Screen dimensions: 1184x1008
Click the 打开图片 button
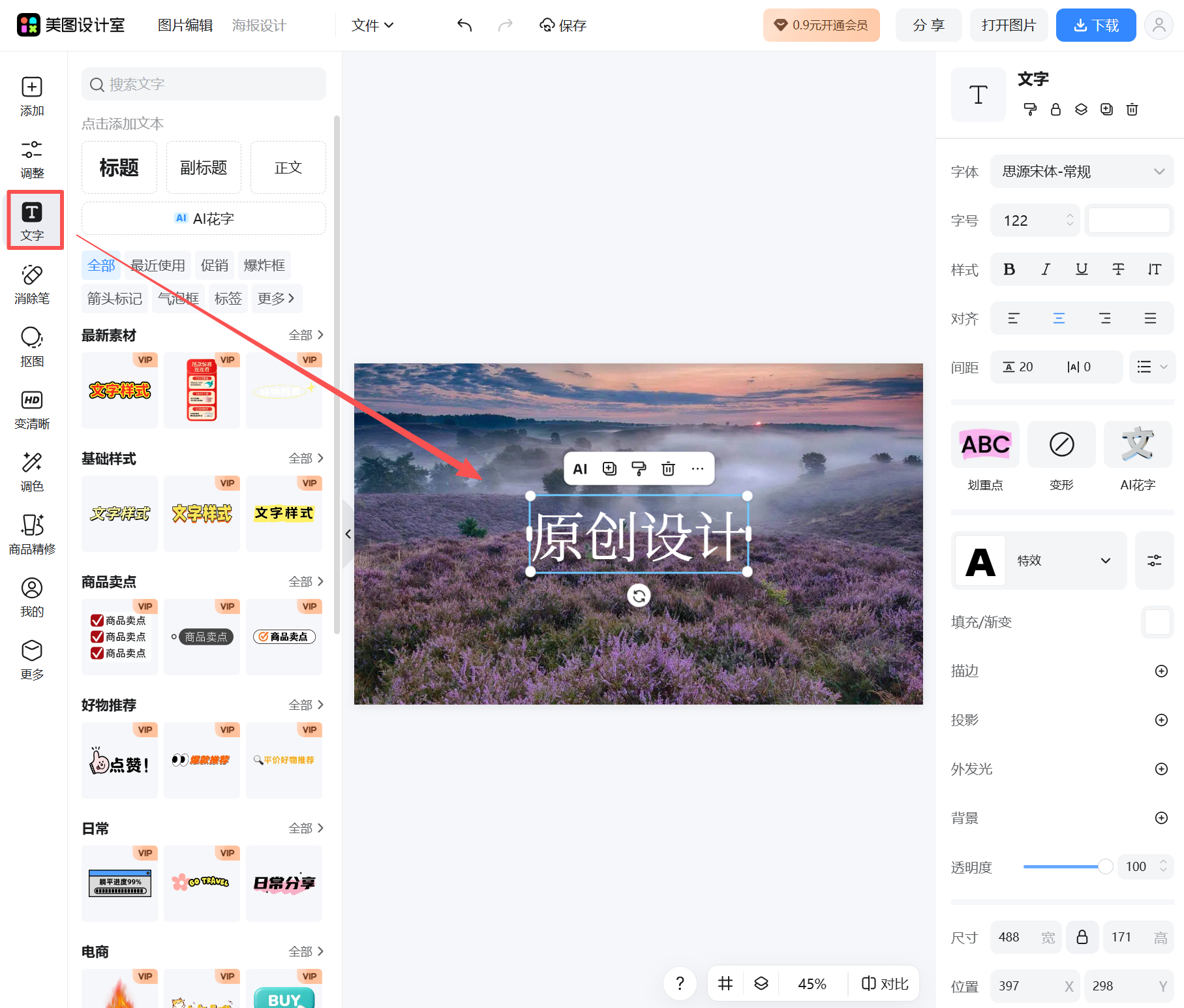(1009, 25)
